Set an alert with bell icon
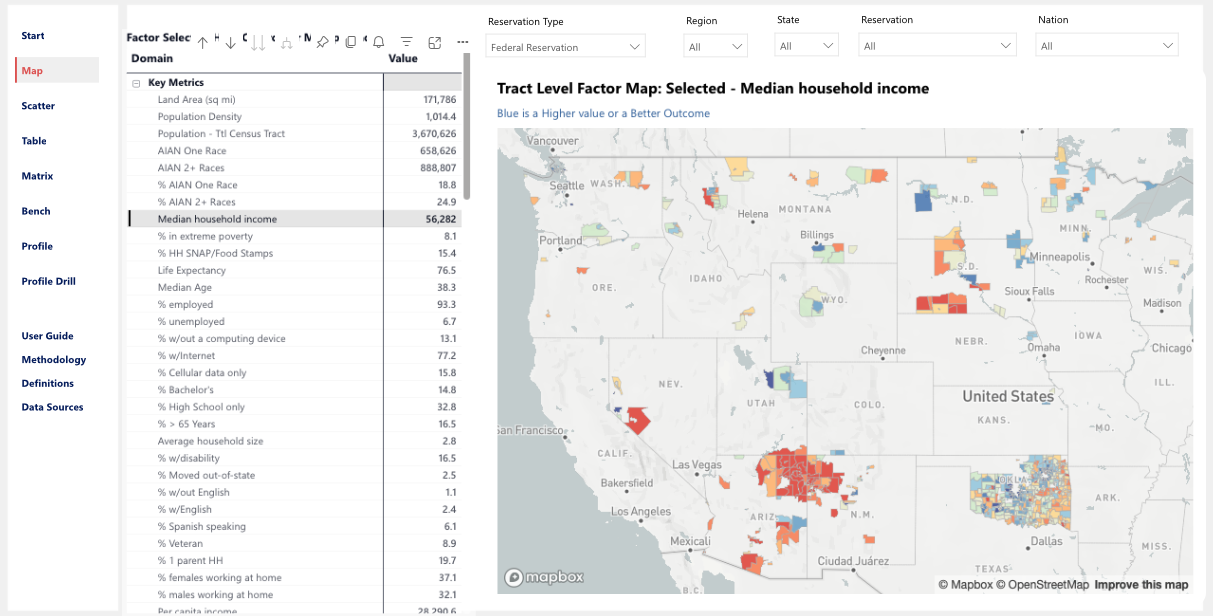 378,42
